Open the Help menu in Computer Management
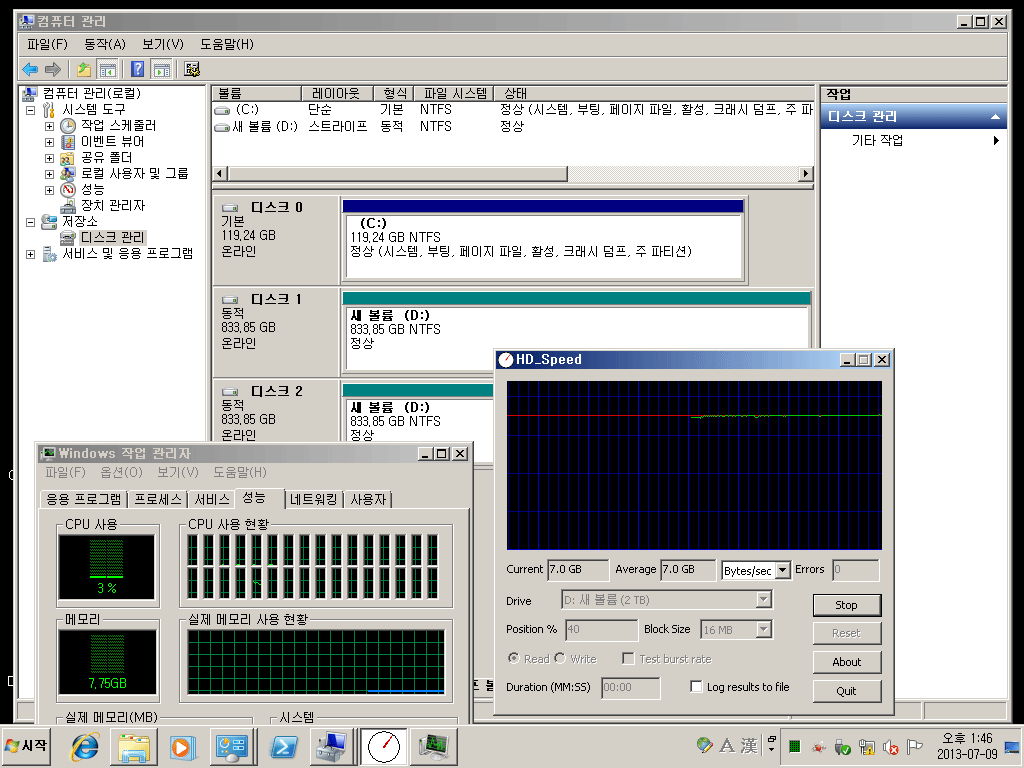 (x=227, y=44)
